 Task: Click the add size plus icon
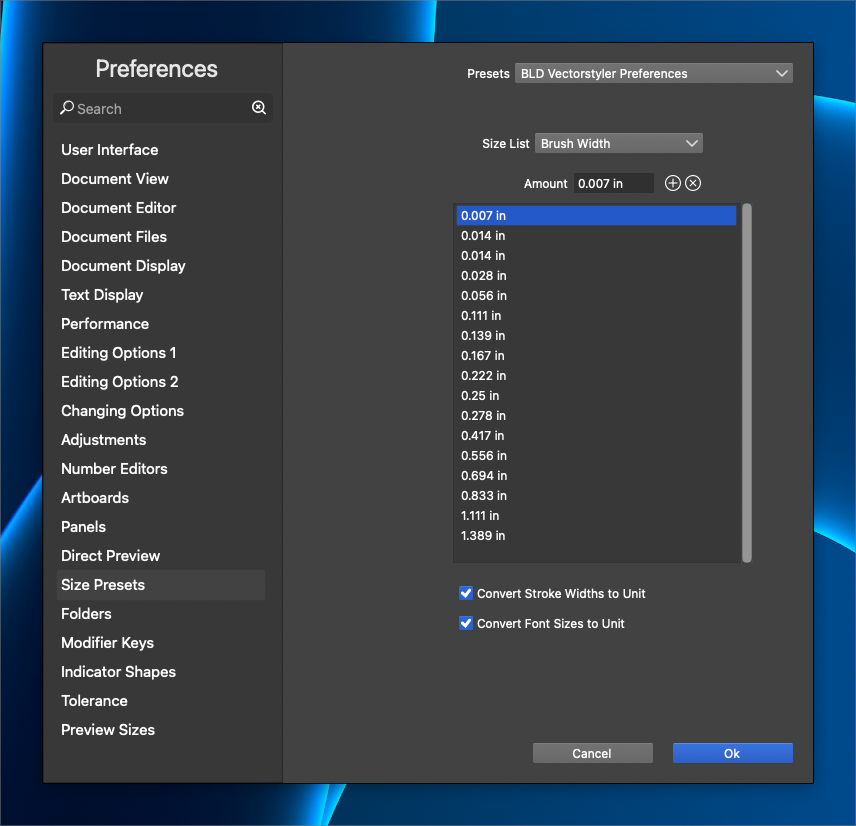[673, 183]
